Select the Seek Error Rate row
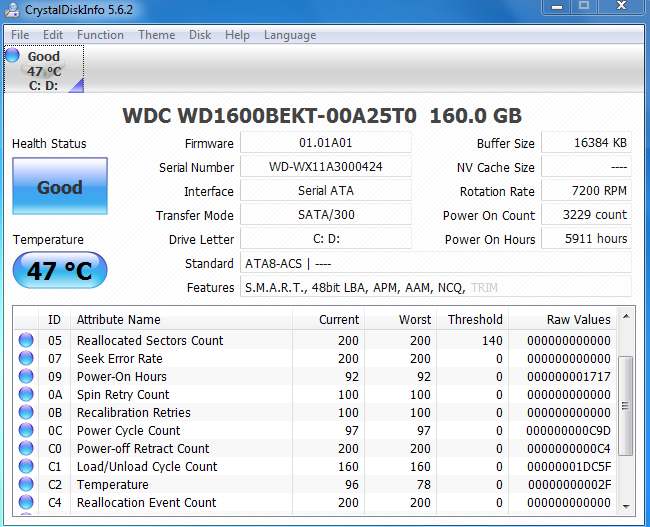This screenshot has height=527, width=650. pyautogui.click(x=315, y=358)
